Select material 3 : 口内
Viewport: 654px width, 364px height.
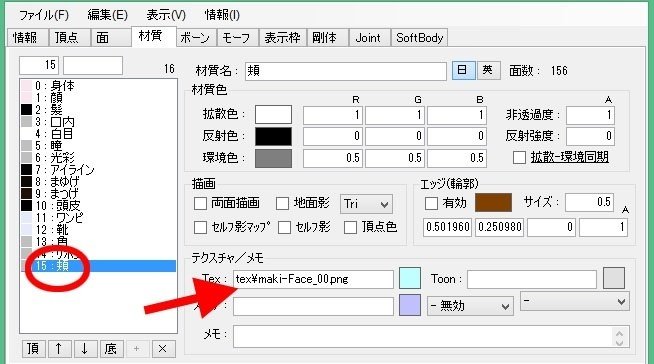tap(98, 122)
